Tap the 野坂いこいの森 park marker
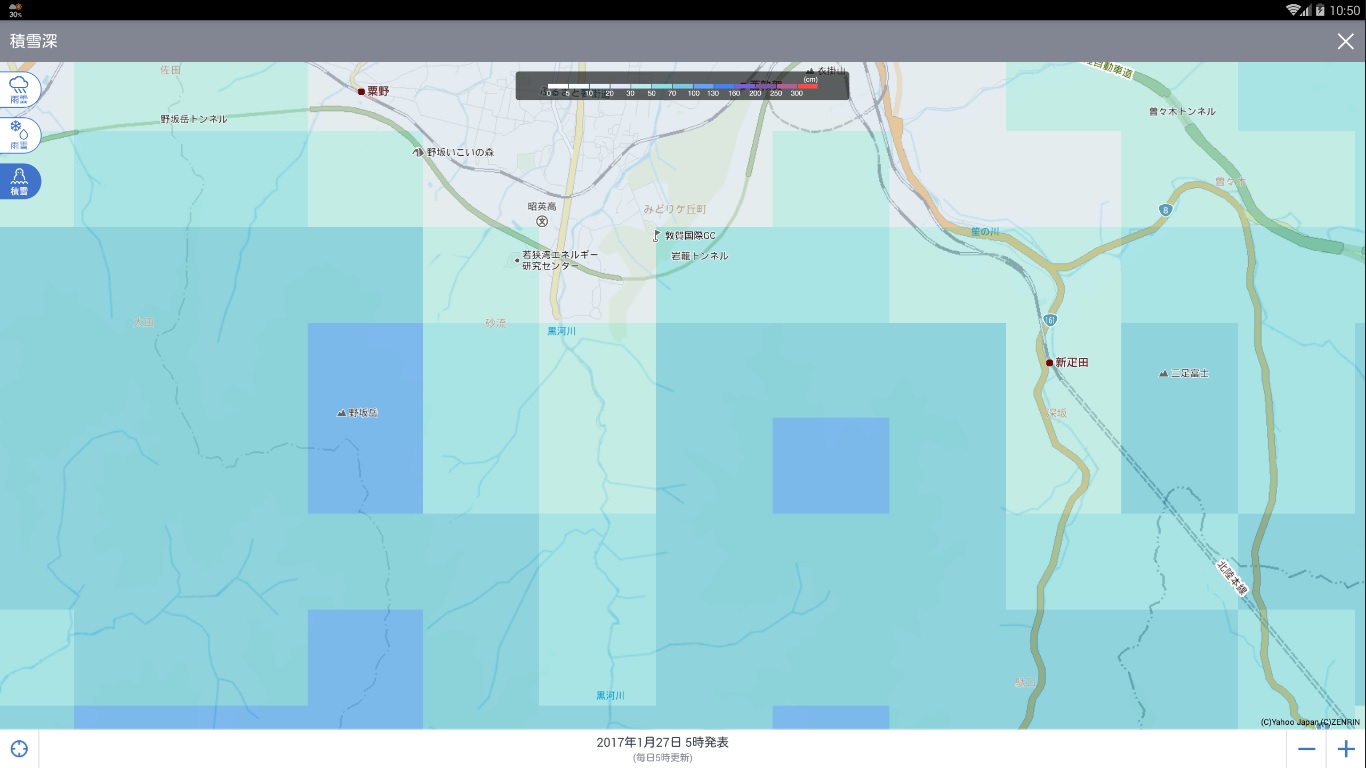The height and width of the screenshot is (768, 1366). (x=418, y=152)
